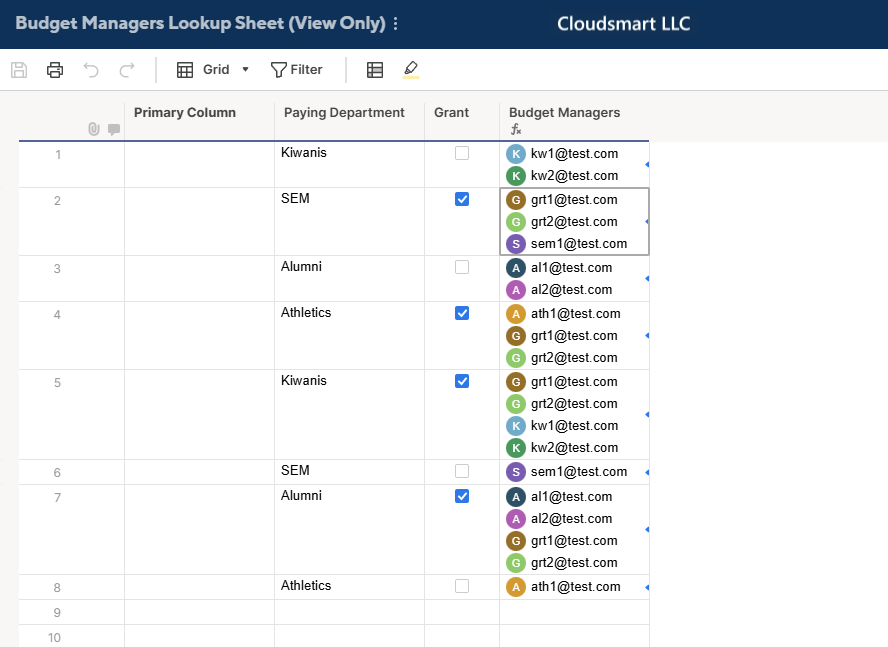
Task: Click the attachments paperclip column icon
Action: pyautogui.click(x=94, y=129)
